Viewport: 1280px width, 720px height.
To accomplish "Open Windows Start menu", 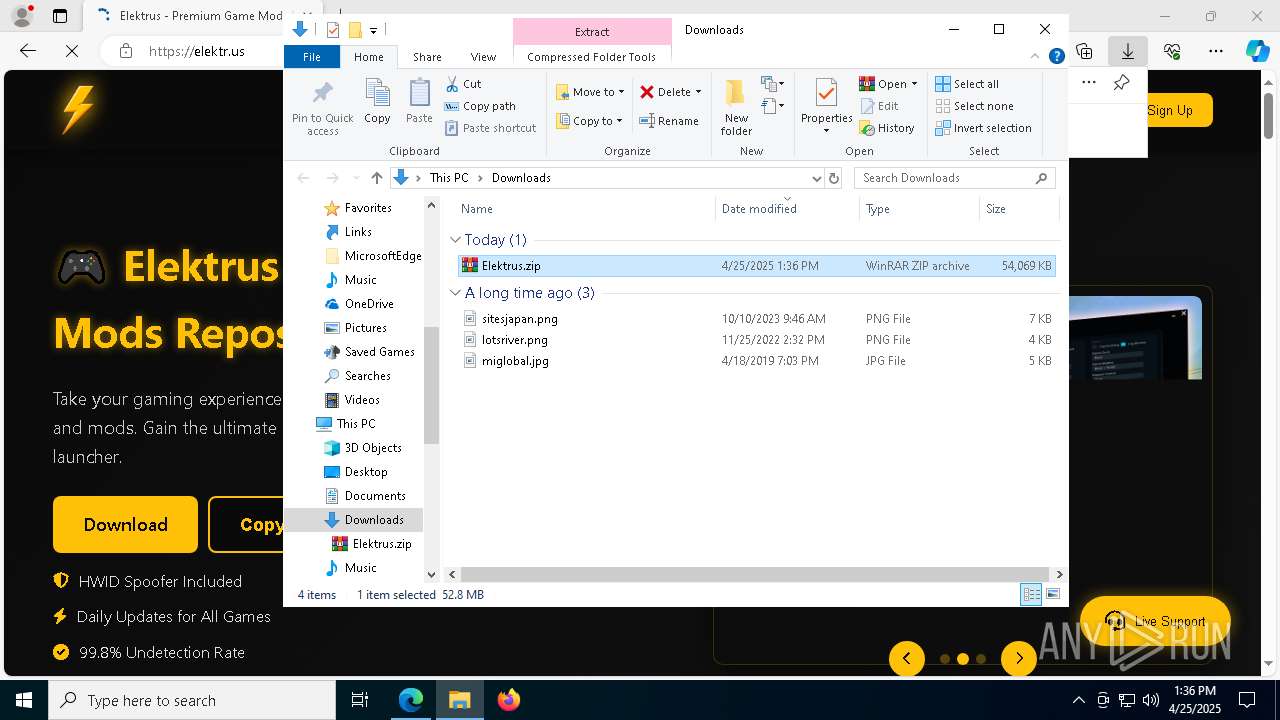I will [x=24, y=700].
